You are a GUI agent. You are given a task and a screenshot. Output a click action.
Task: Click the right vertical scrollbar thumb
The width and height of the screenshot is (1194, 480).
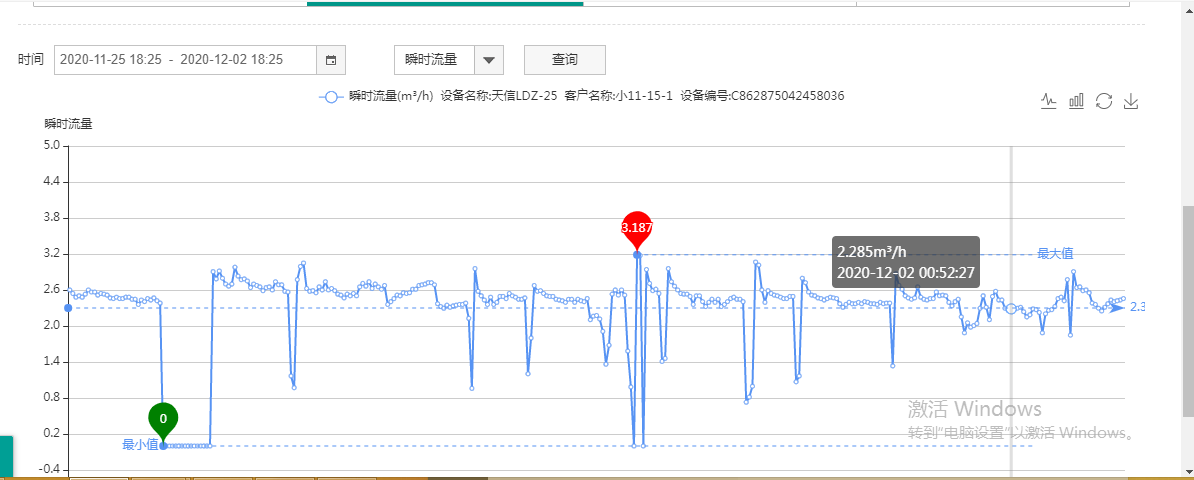[1187, 310]
